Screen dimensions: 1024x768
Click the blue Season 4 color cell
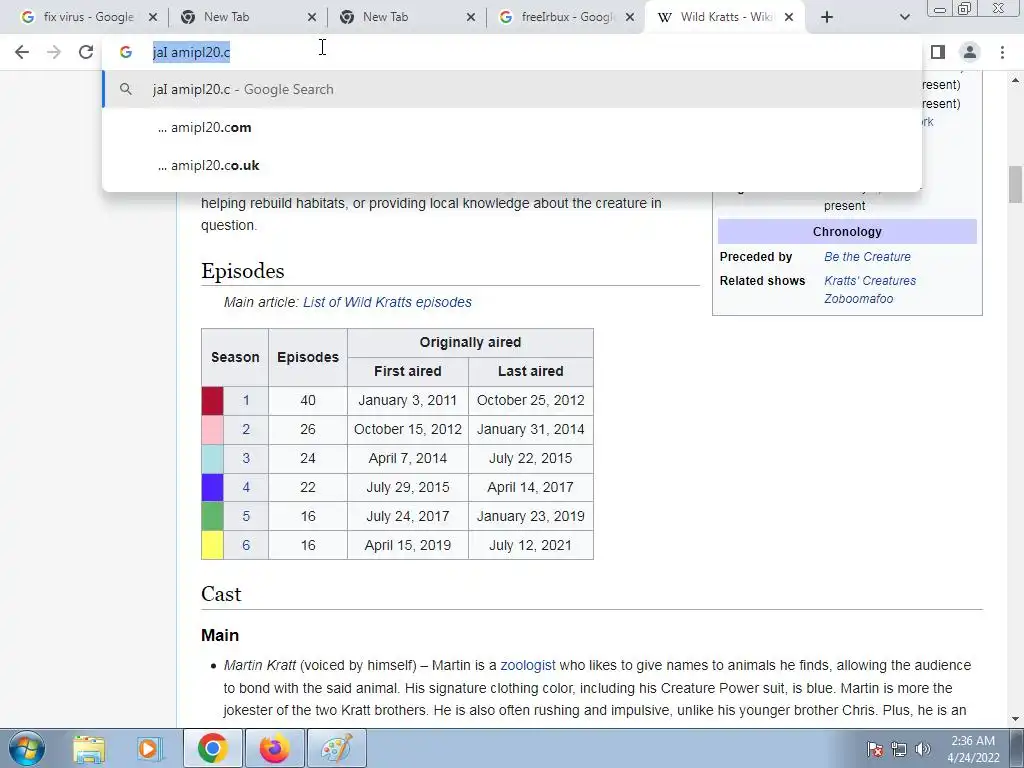point(212,487)
